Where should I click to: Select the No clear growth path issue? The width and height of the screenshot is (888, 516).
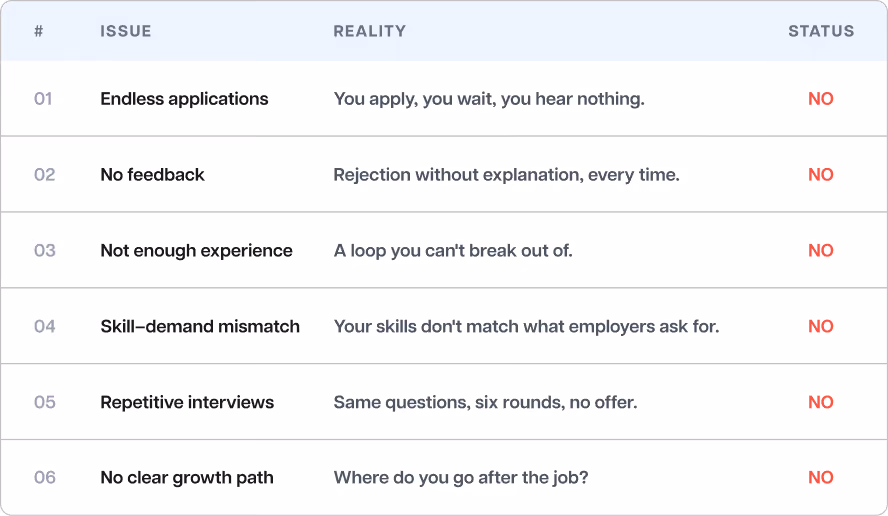(x=187, y=477)
